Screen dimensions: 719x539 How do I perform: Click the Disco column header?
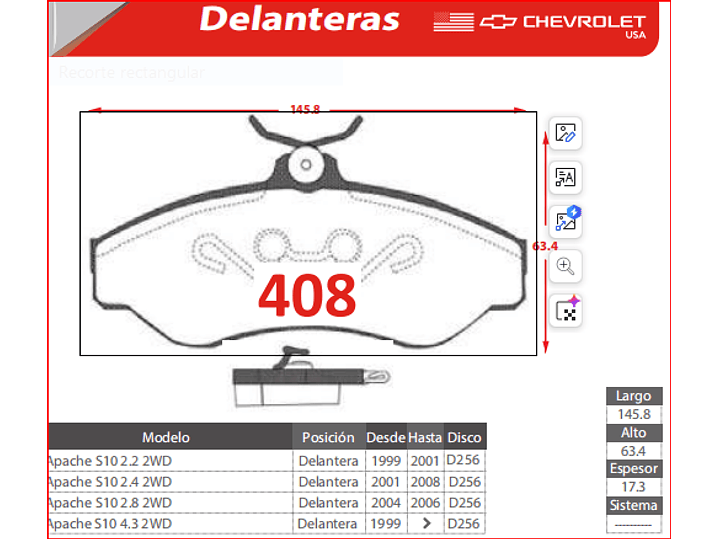[x=464, y=437]
